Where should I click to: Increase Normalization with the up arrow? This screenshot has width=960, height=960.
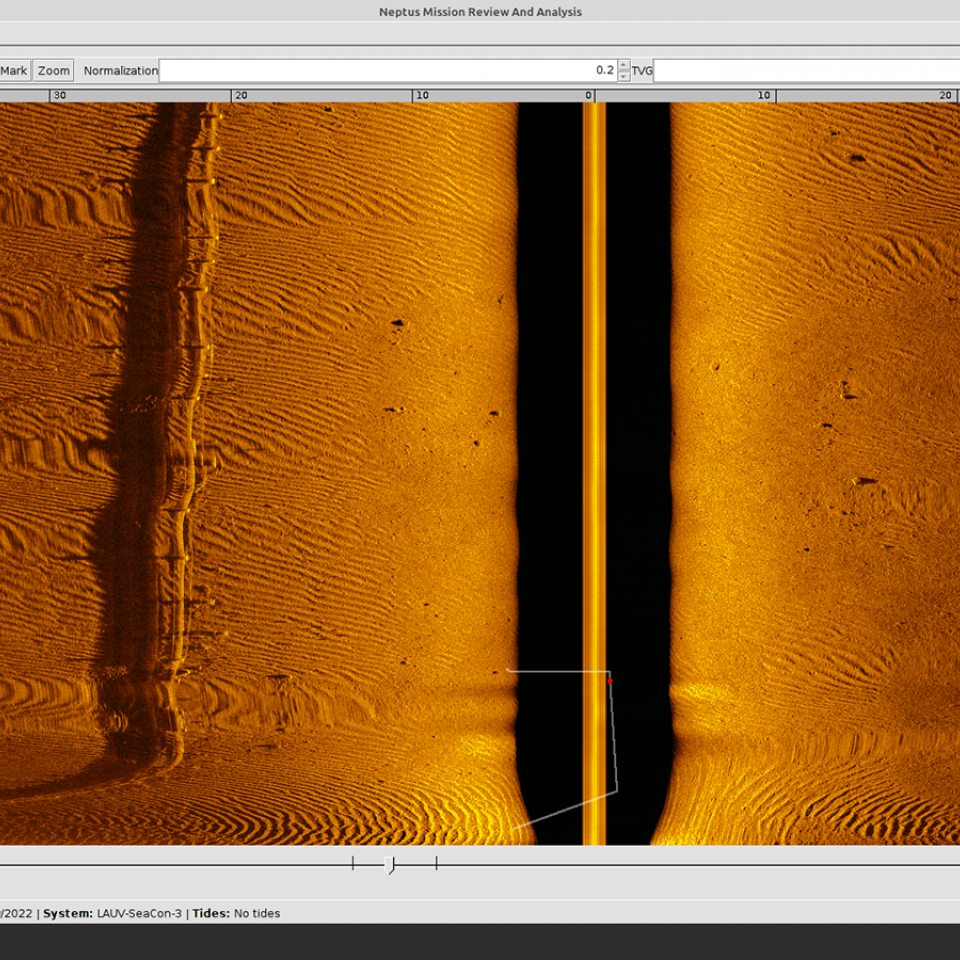[x=624, y=65]
